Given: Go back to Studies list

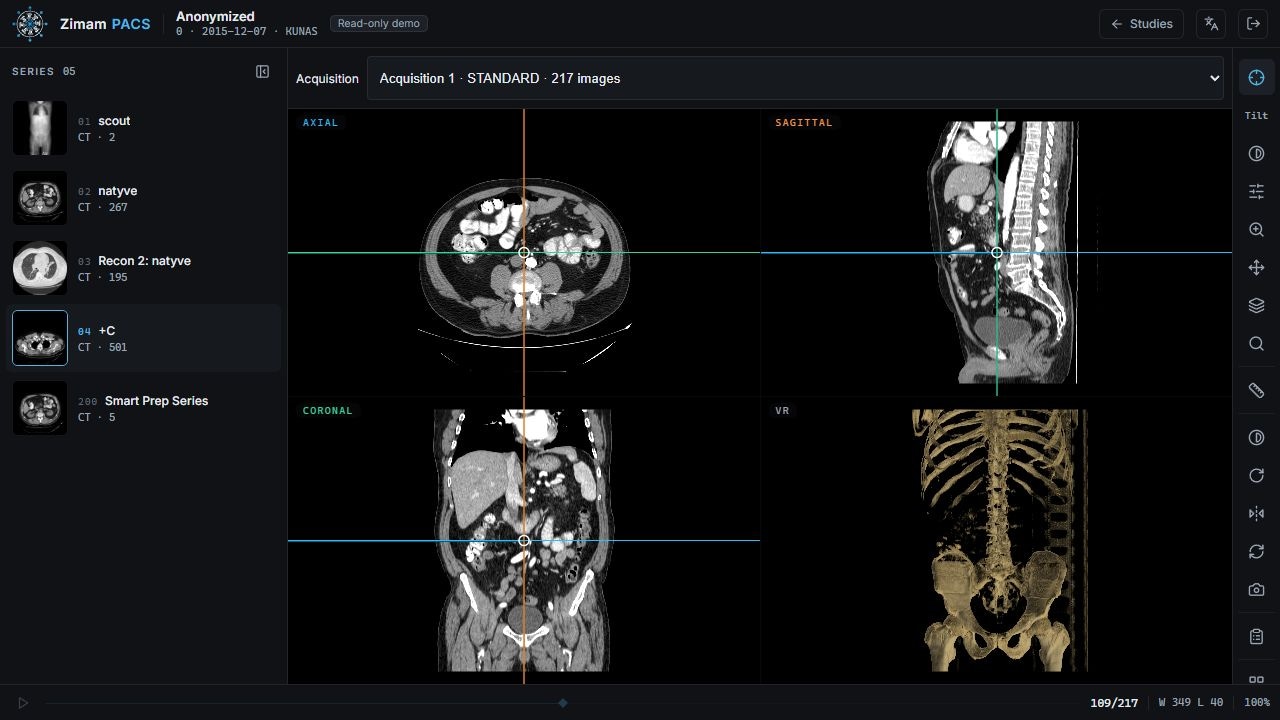Looking at the screenshot, I should [1141, 24].
